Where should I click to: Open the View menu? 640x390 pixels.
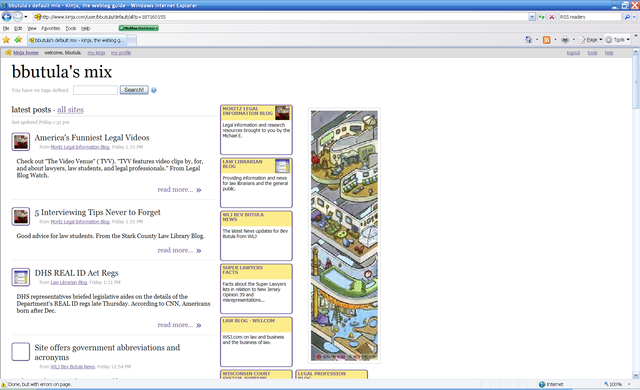point(32,28)
